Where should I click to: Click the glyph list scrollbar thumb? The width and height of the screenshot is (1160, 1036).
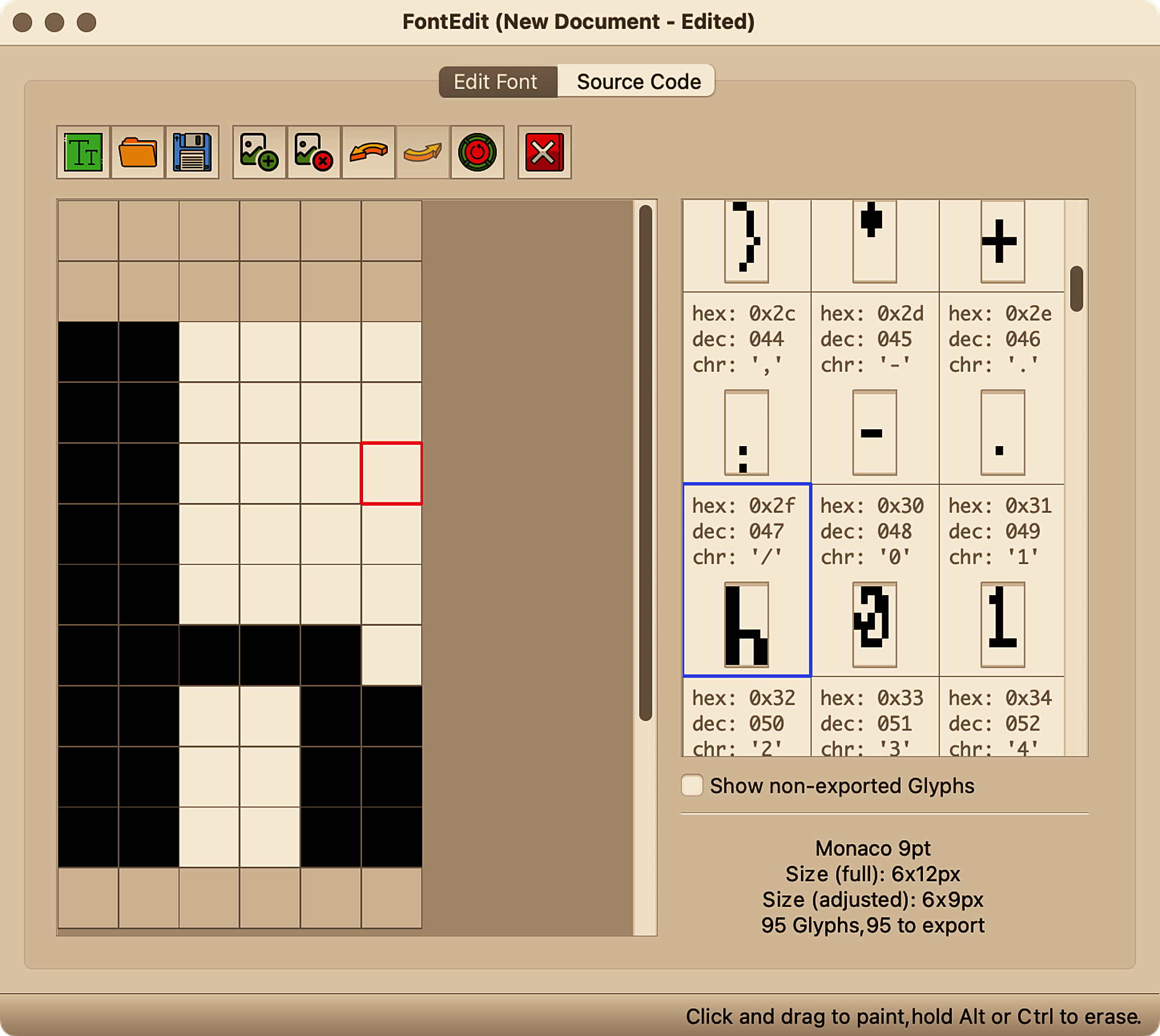click(1076, 289)
